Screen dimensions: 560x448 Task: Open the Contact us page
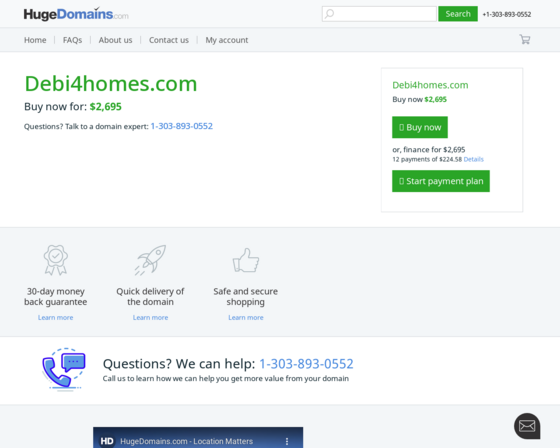click(x=169, y=40)
